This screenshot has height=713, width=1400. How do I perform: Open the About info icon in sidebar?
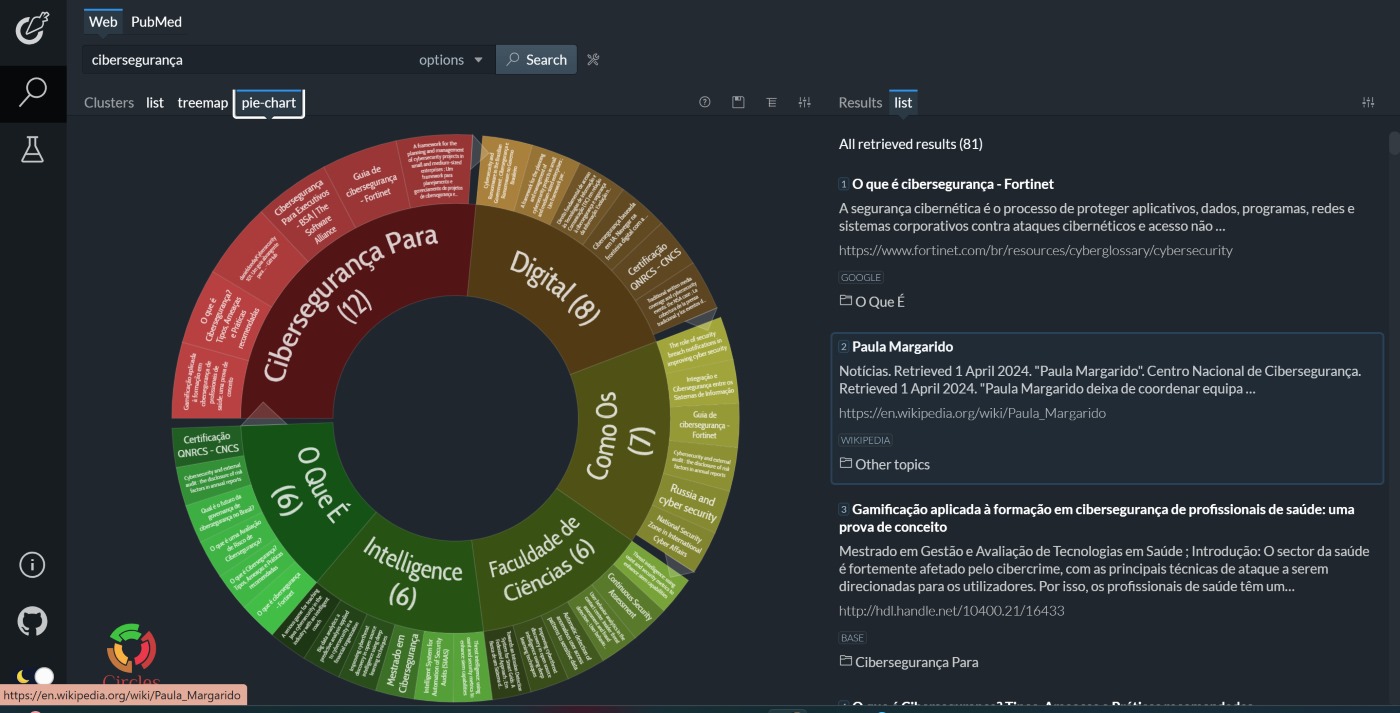click(32, 565)
